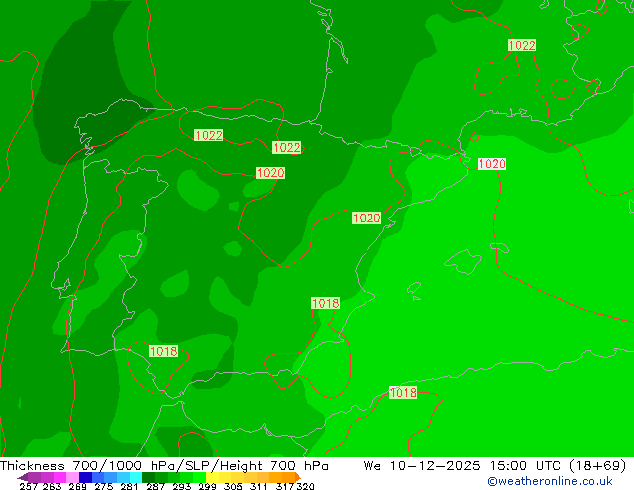The height and width of the screenshot is (490, 634).
Task: Click the 281 legend value
Action: pyautogui.click(x=129, y=486)
